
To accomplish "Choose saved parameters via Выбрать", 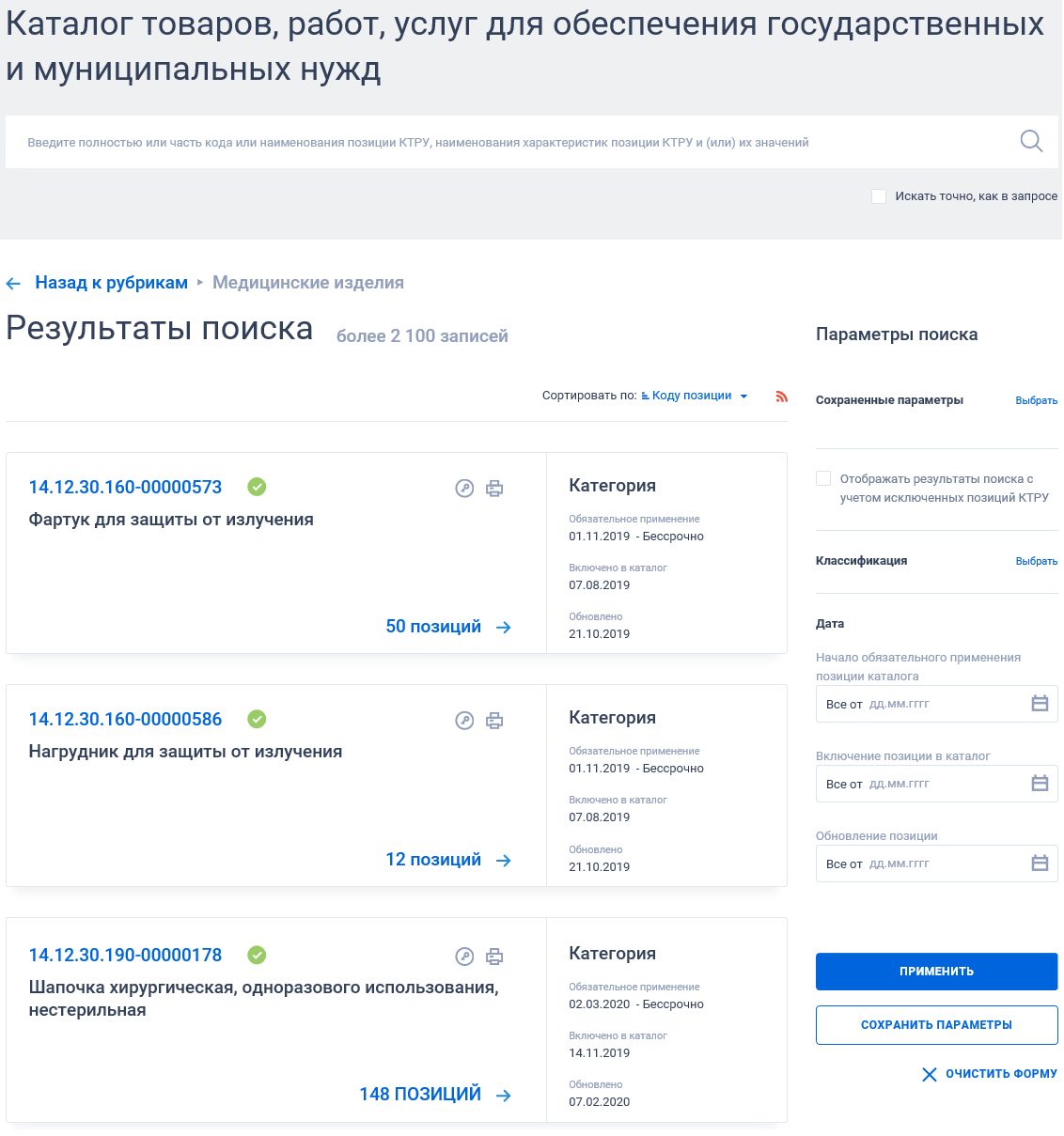I will [1037, 400].
